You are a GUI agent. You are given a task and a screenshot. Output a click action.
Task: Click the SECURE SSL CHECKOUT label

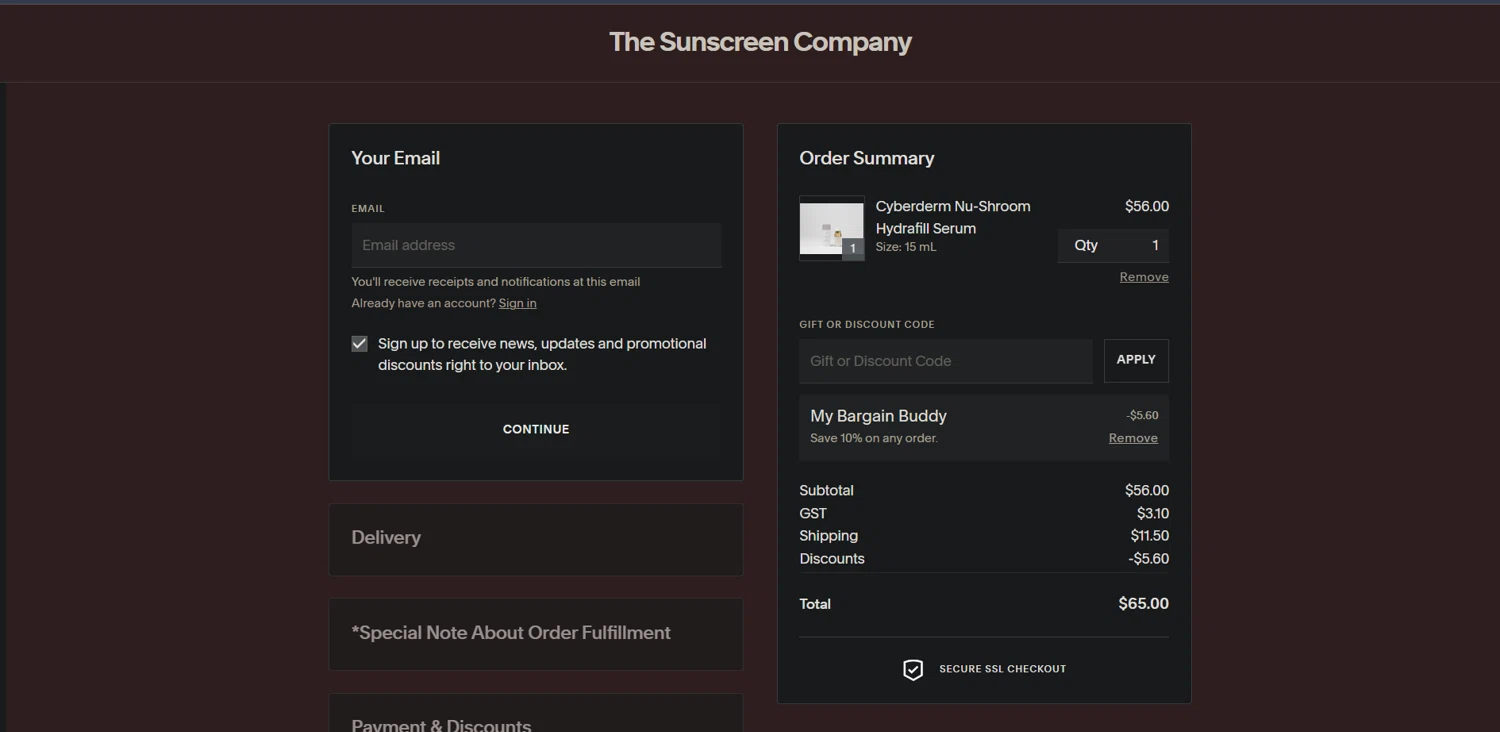point(1002,669)
